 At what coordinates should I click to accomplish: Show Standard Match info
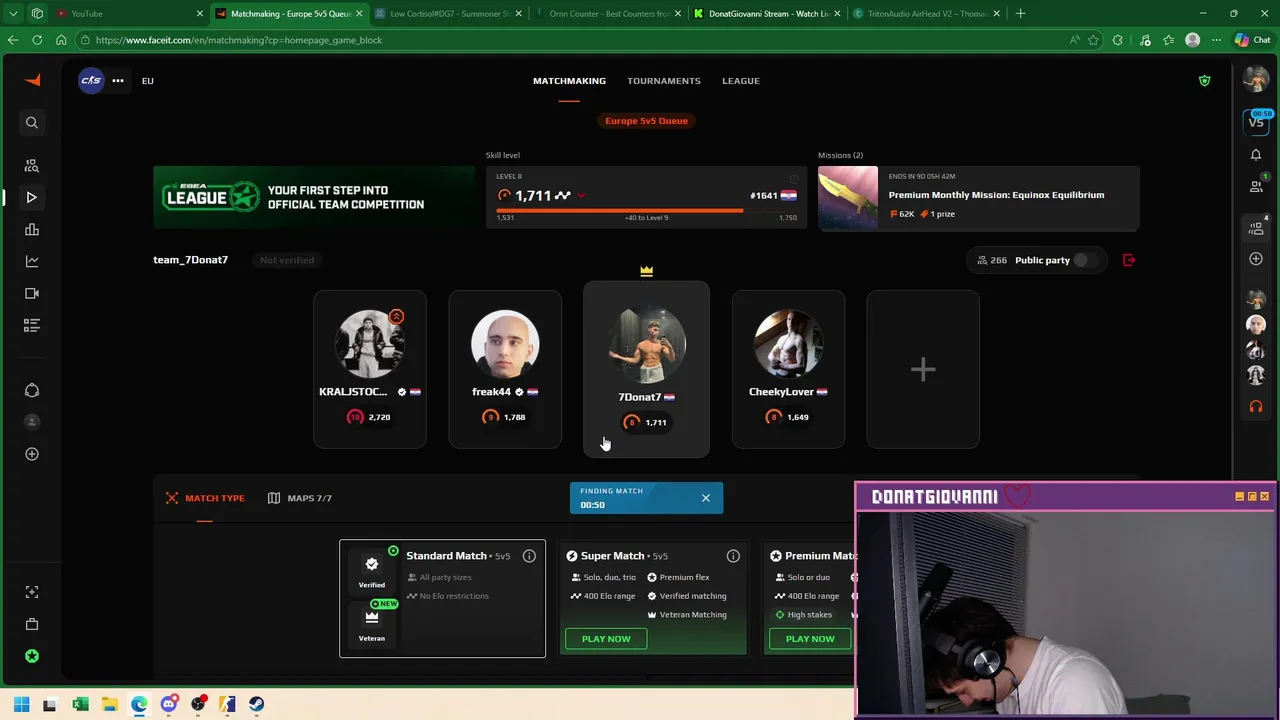(529, 556)
